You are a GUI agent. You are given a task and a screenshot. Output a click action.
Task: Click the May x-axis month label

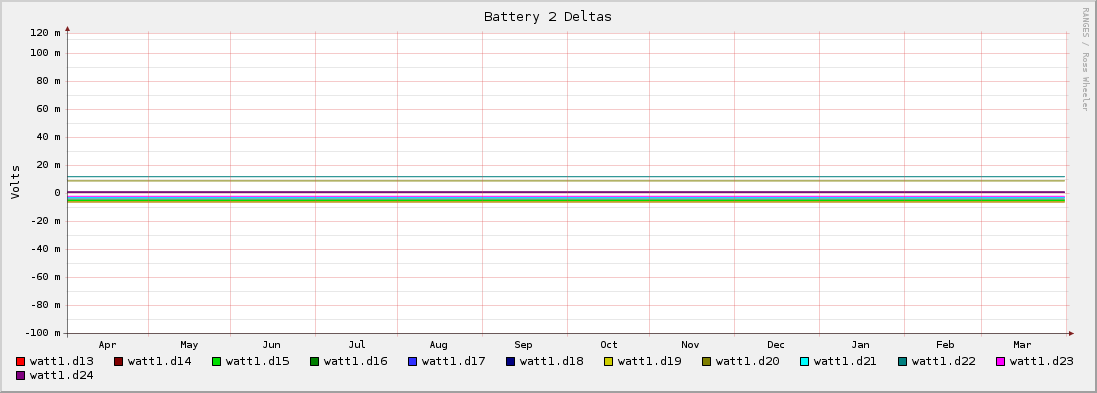(189, 345)
